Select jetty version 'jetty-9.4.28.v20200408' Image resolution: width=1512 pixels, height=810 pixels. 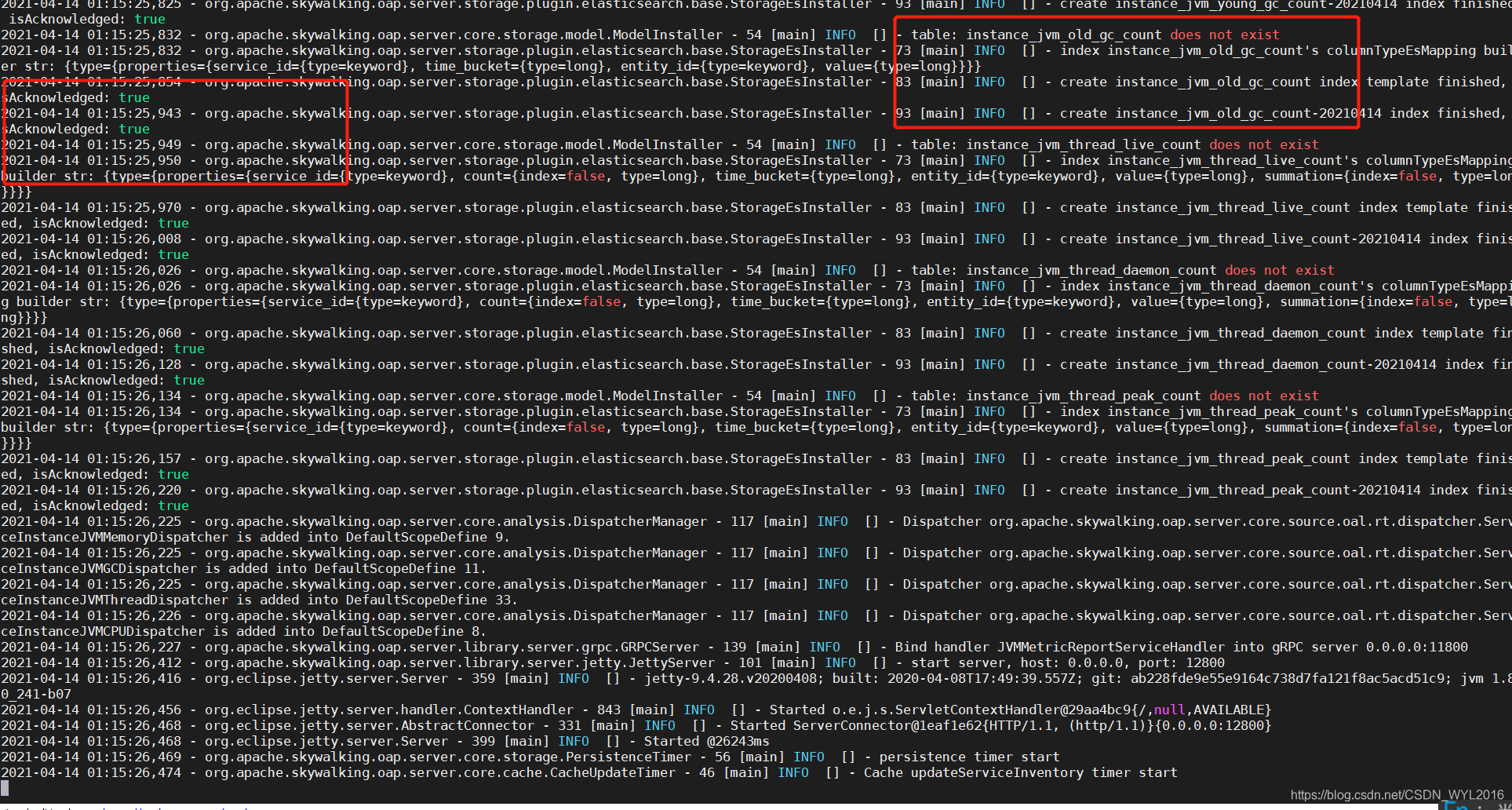[x=730, y=678]
